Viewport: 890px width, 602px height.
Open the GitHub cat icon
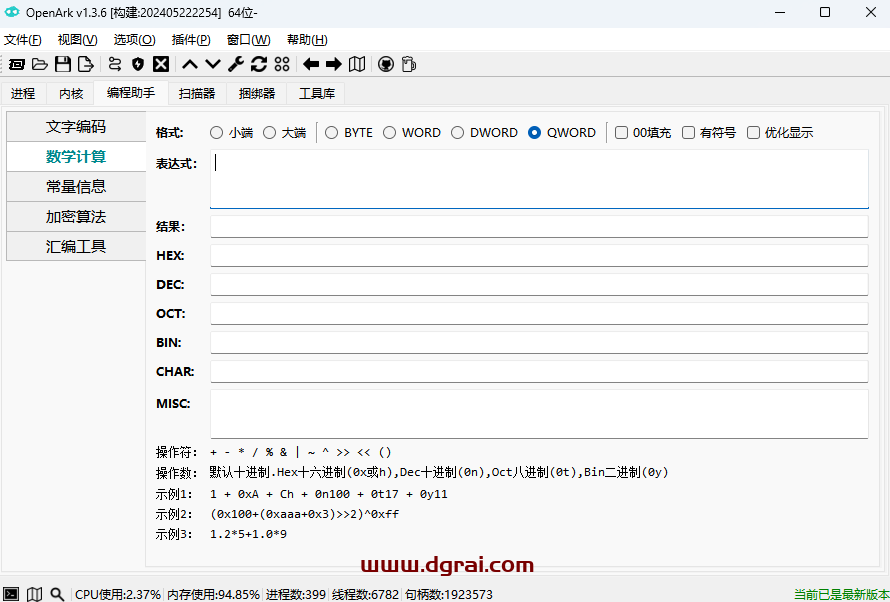click(386, 64)
